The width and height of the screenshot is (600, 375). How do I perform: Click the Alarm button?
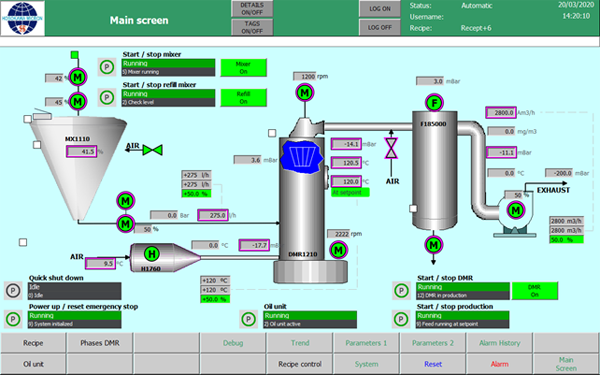pyautogui.click(x=499, y=364)
